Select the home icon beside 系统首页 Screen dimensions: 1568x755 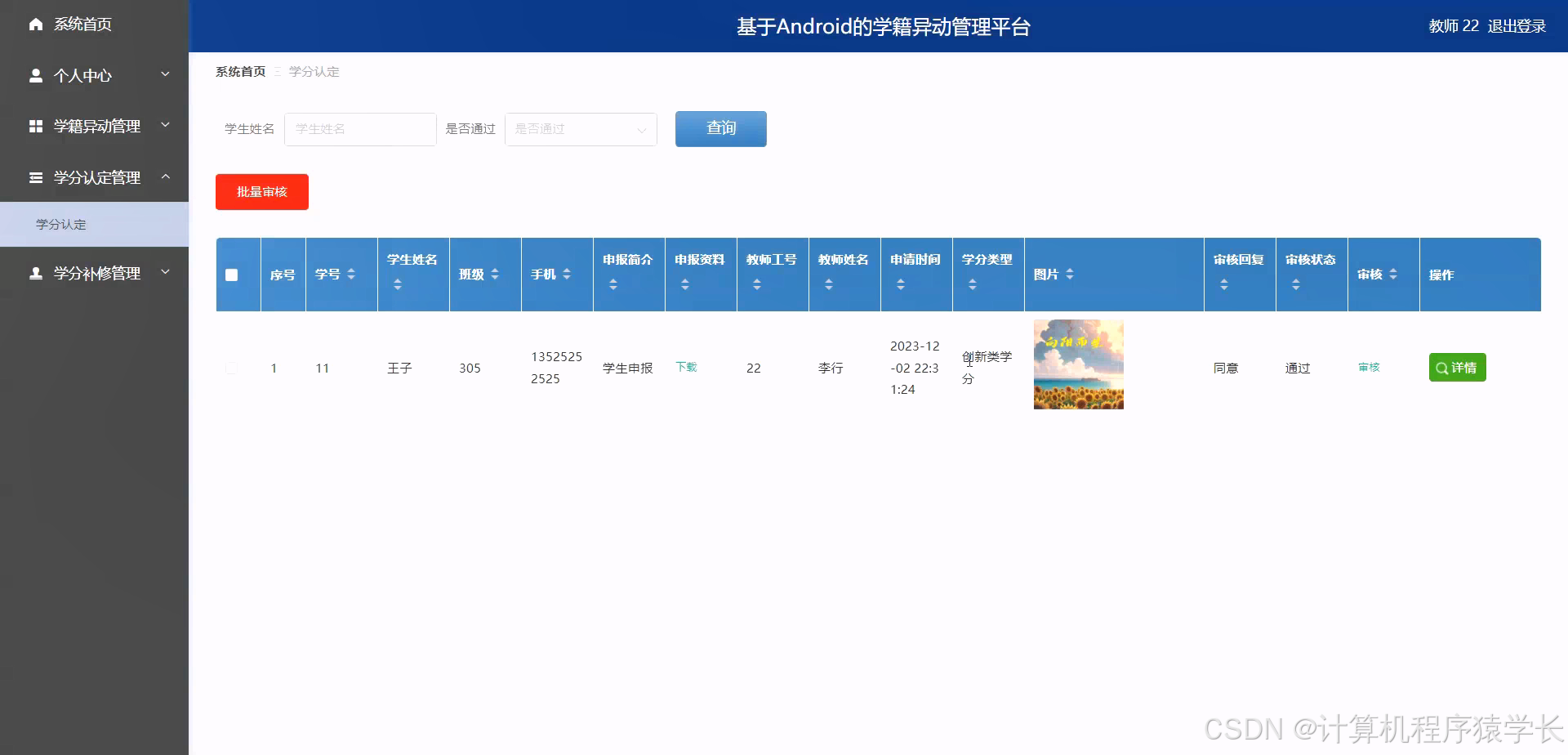click(x=35, y=25)
